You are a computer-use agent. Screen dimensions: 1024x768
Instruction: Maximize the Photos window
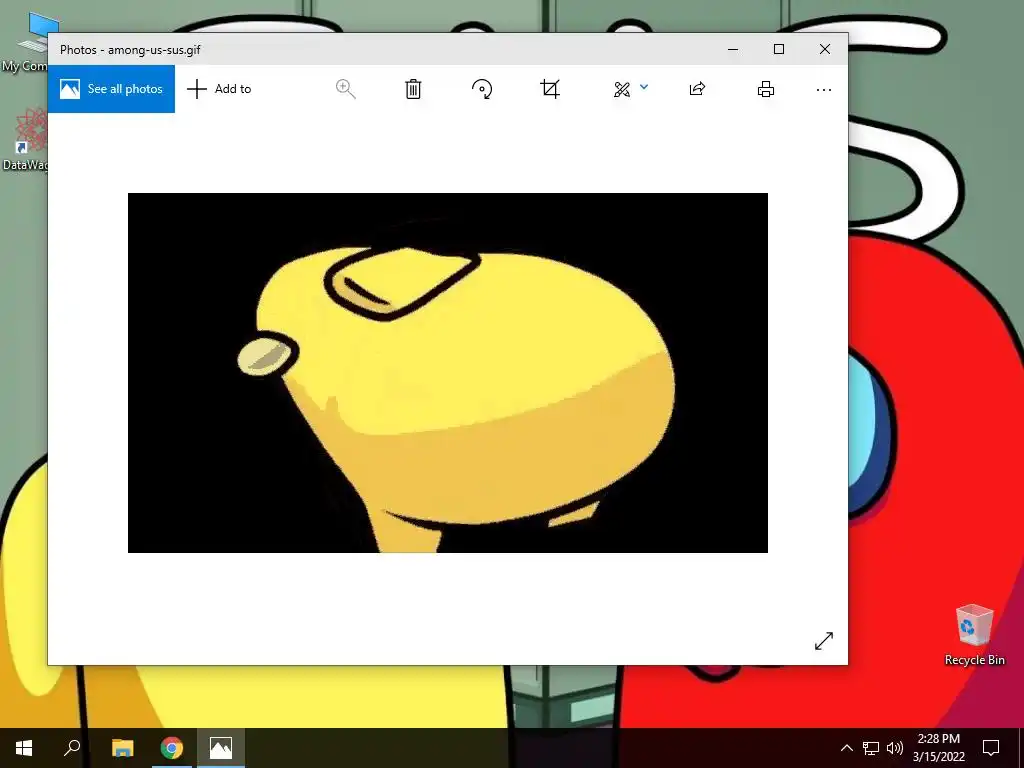[778, 49]
